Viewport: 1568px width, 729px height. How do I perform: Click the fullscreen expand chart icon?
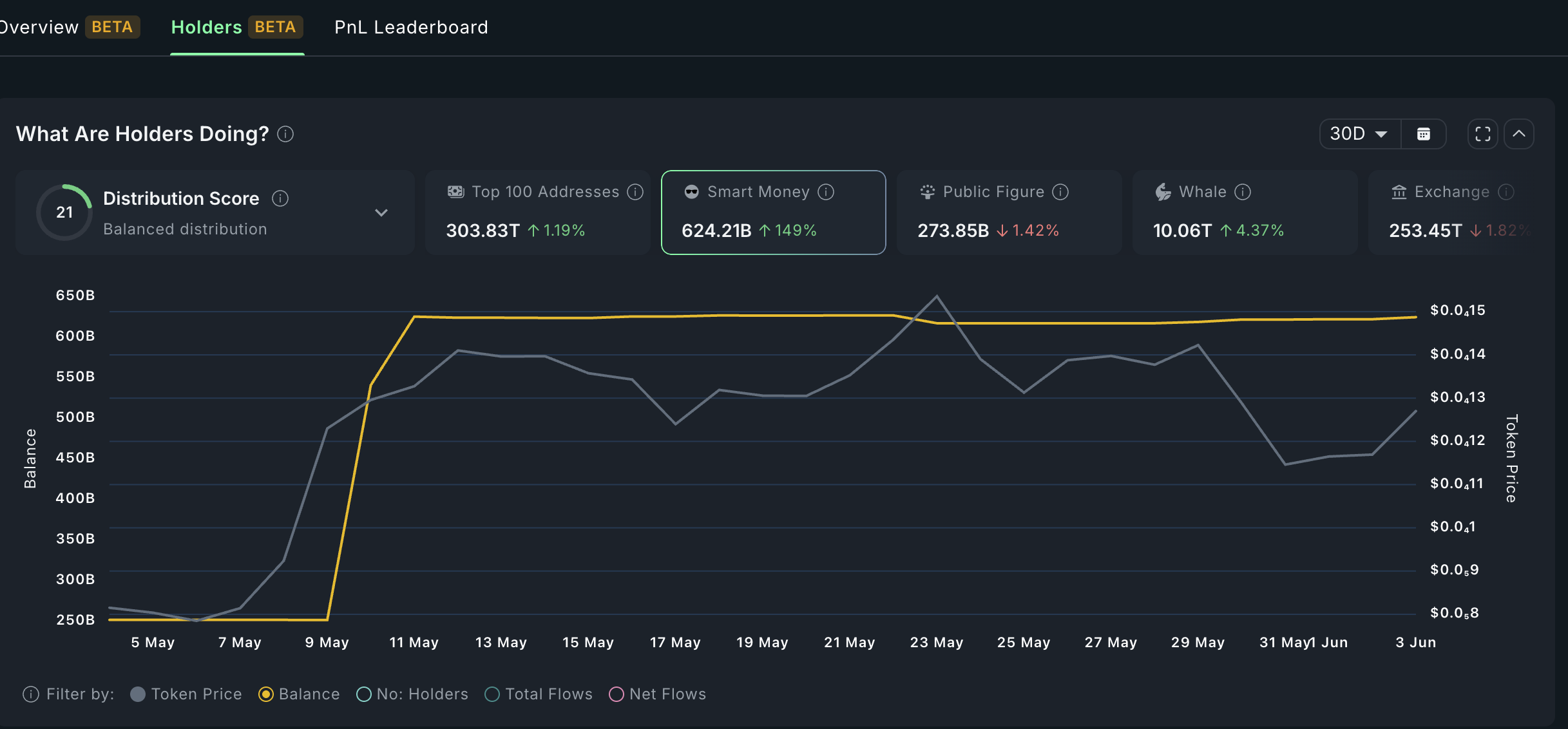point(1482,134)
